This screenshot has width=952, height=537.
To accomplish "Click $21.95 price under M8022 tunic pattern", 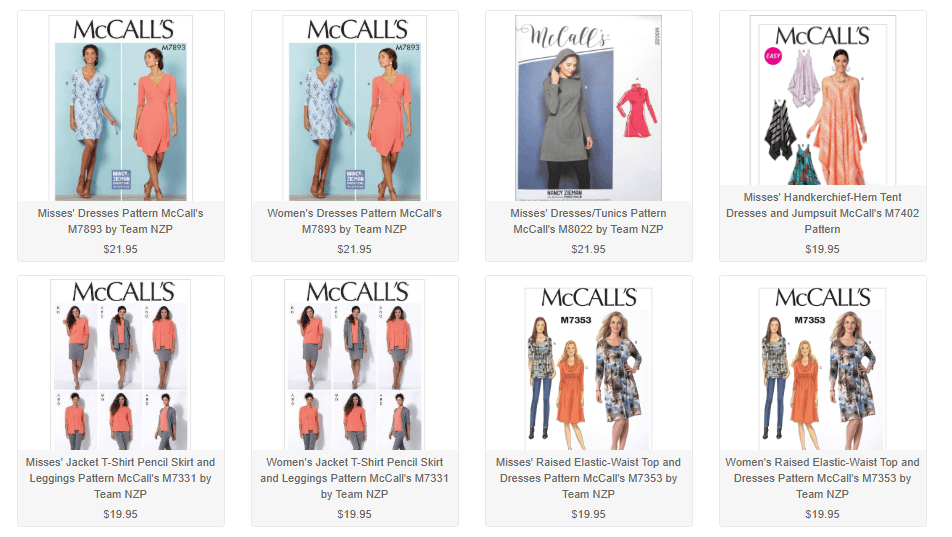I will 588,249.
